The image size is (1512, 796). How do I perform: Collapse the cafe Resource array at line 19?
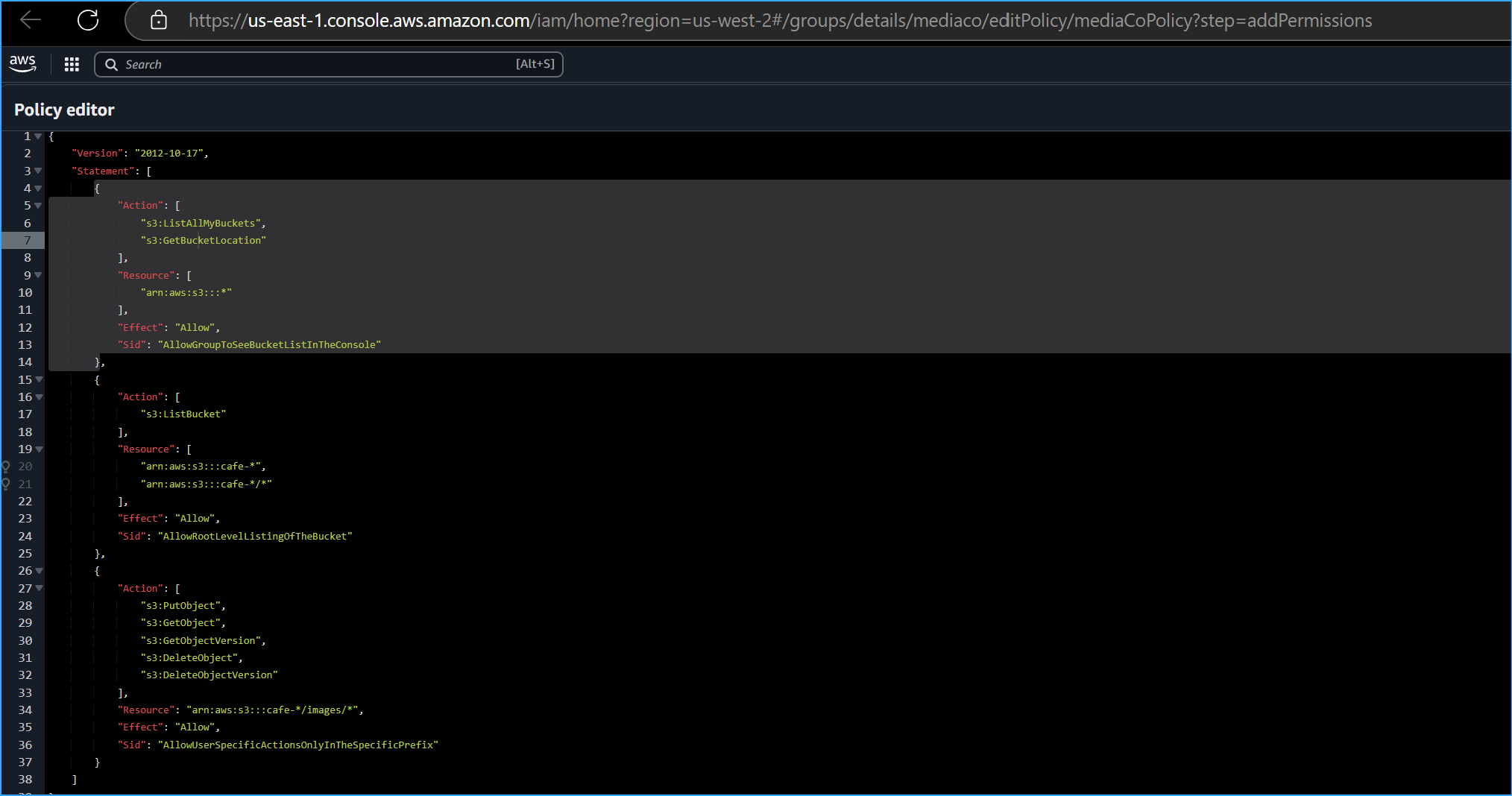pyautogui.click(x=39, y=449)
